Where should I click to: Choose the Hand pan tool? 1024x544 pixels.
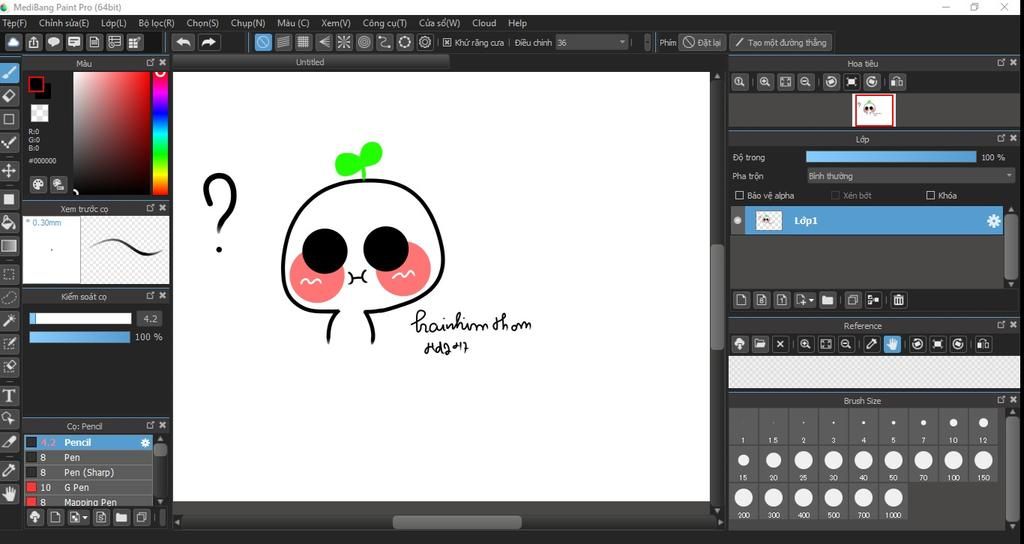pyautogui.click(x=9, y=494)
